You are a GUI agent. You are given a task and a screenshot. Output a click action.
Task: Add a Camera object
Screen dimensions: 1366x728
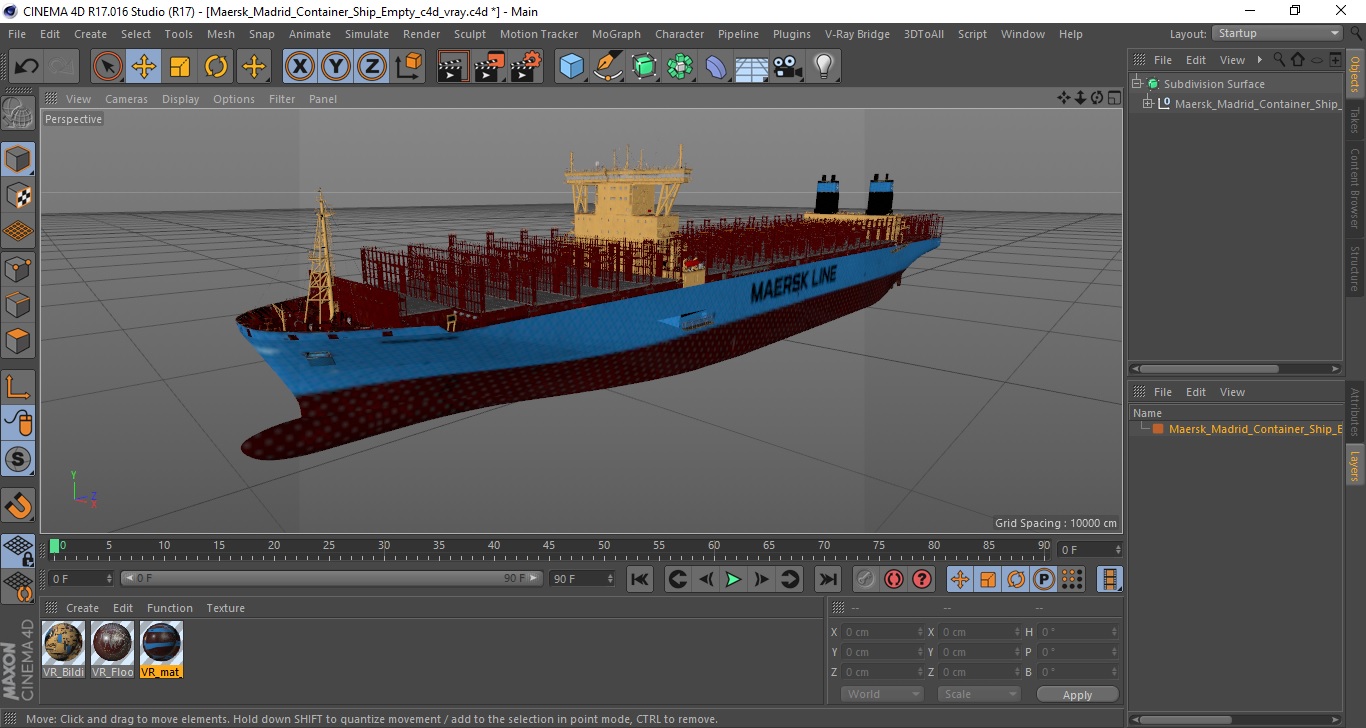(788, 67)
